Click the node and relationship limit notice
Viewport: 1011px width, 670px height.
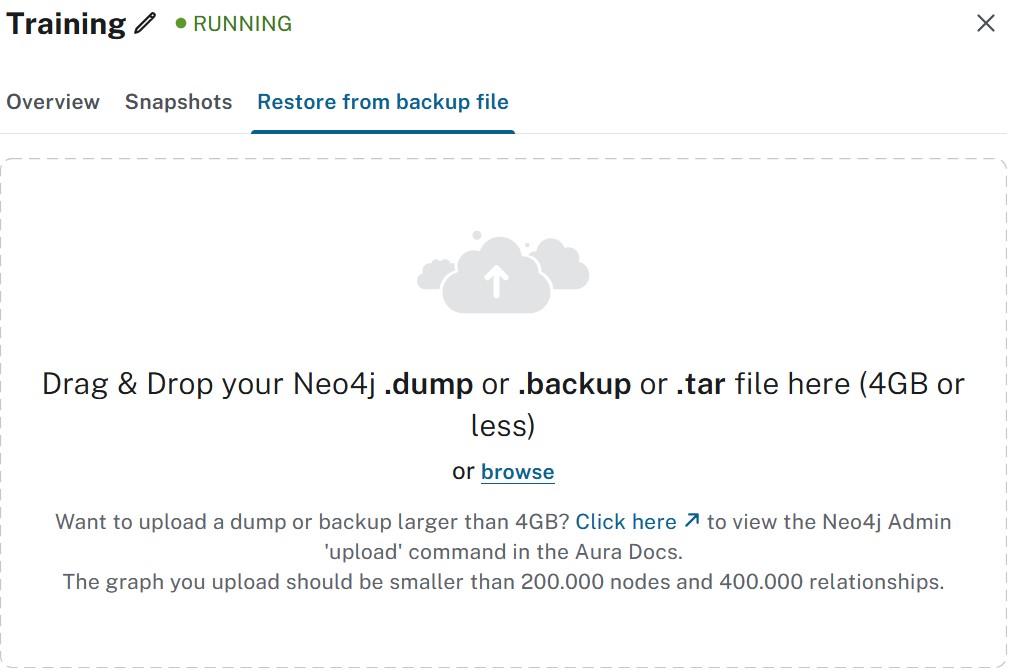click(502, 581)
